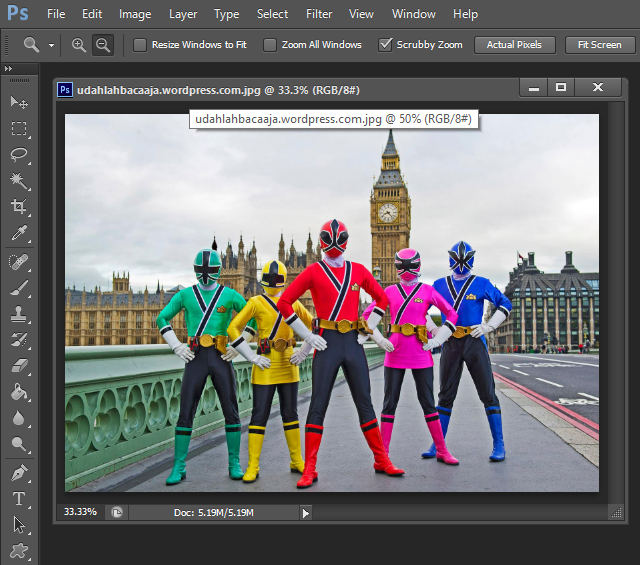
Task: Enable Resize Windows to Fit checkbox
Action: 140,45
